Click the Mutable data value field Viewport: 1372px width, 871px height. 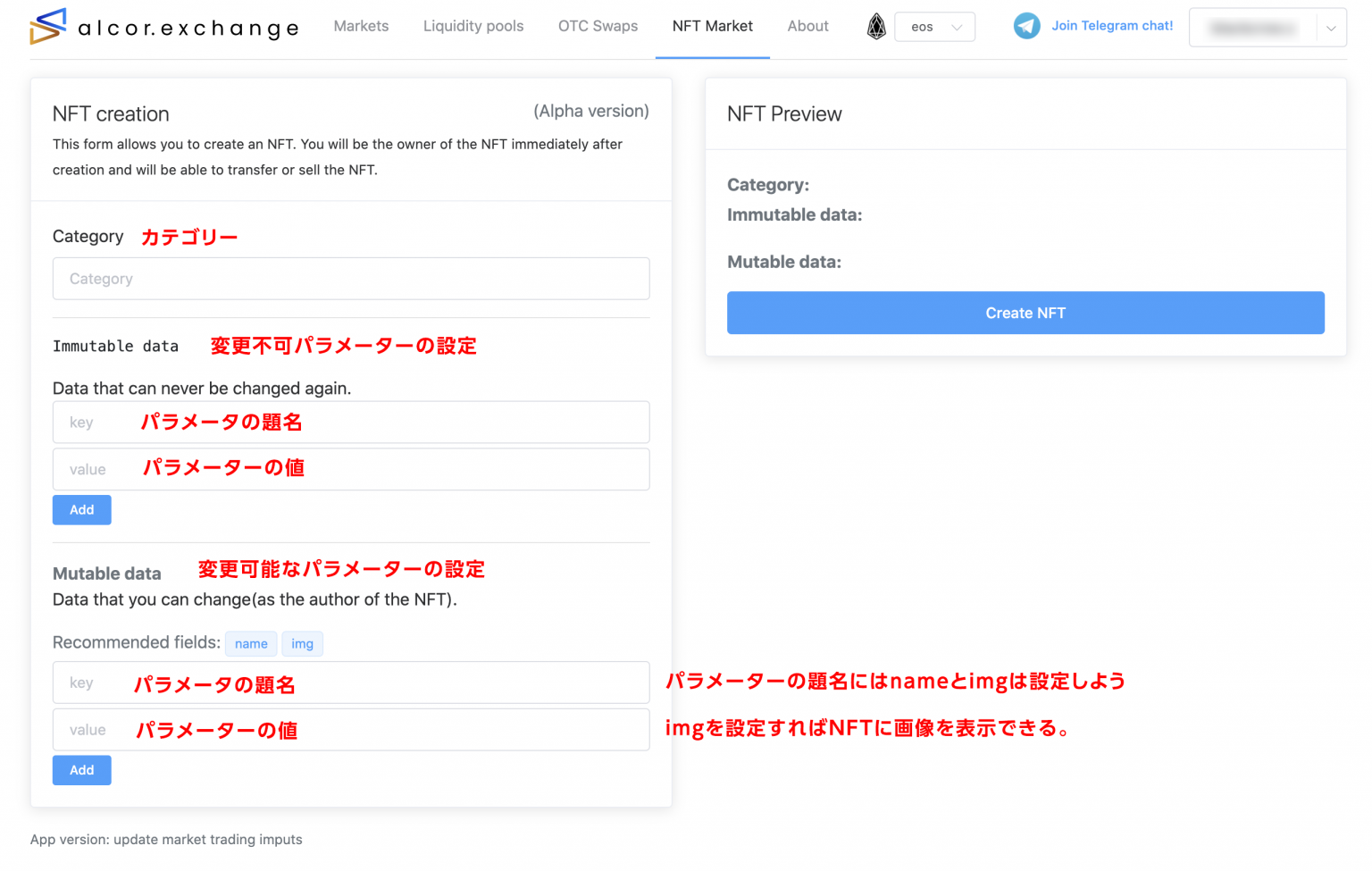[x=351, y=729]
